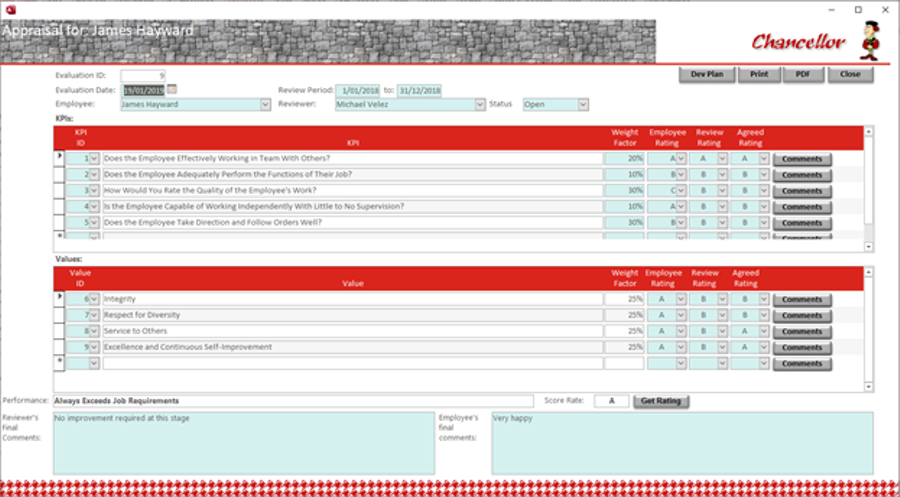Click KPI text about working independently with little supervision

(254, 207)
